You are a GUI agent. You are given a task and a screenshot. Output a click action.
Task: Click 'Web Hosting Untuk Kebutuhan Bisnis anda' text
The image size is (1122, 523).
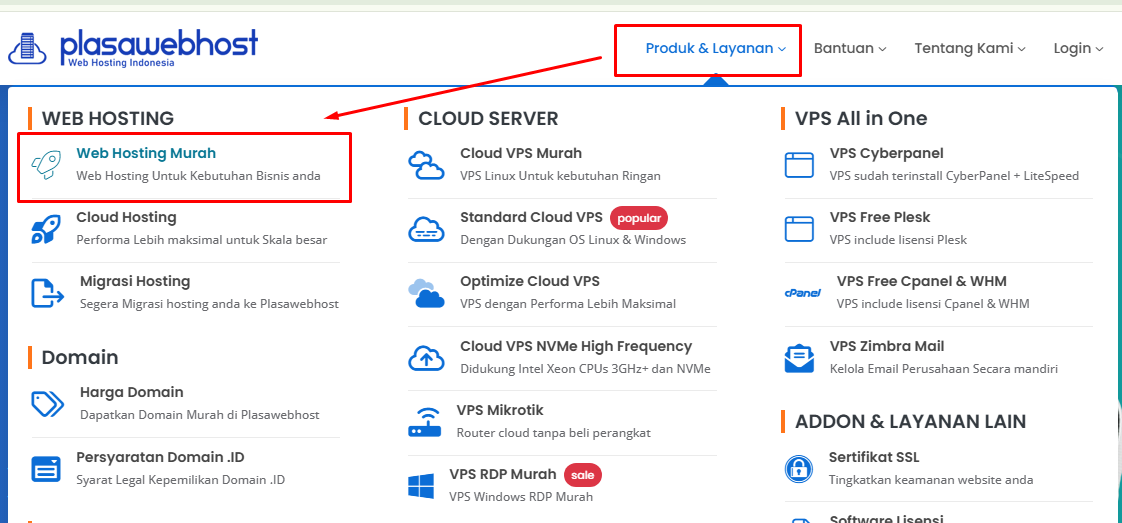[x=198, y=175]
